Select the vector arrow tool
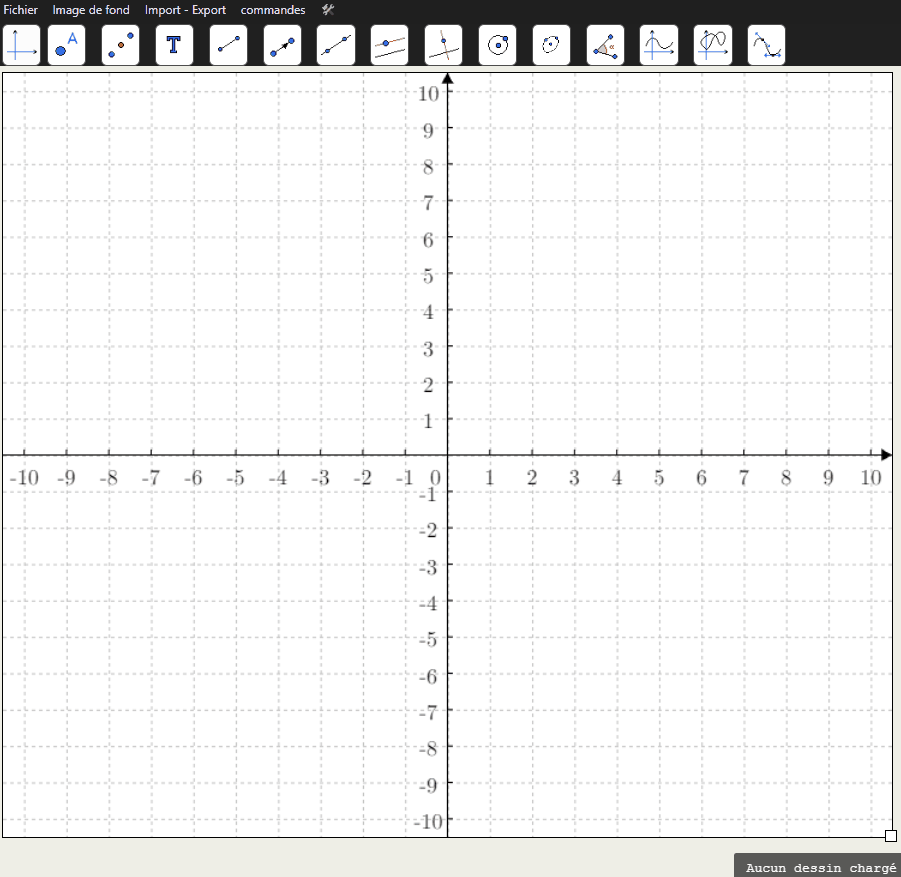Viewport: 901px width, 877px height. click(x=282, y=45)
